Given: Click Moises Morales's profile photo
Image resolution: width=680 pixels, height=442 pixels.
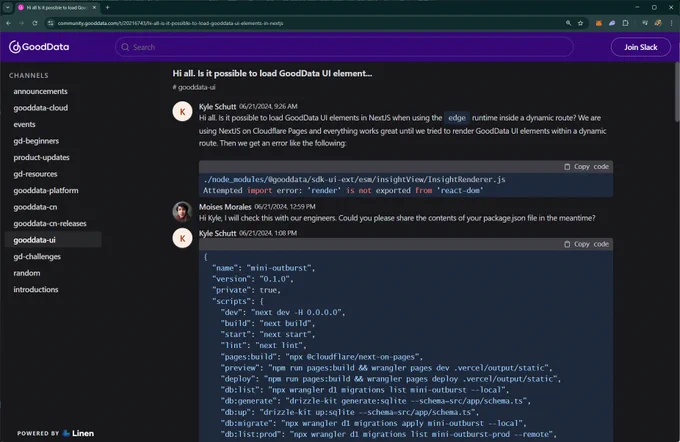Looking at the screenshot, I should pos(183,212).
